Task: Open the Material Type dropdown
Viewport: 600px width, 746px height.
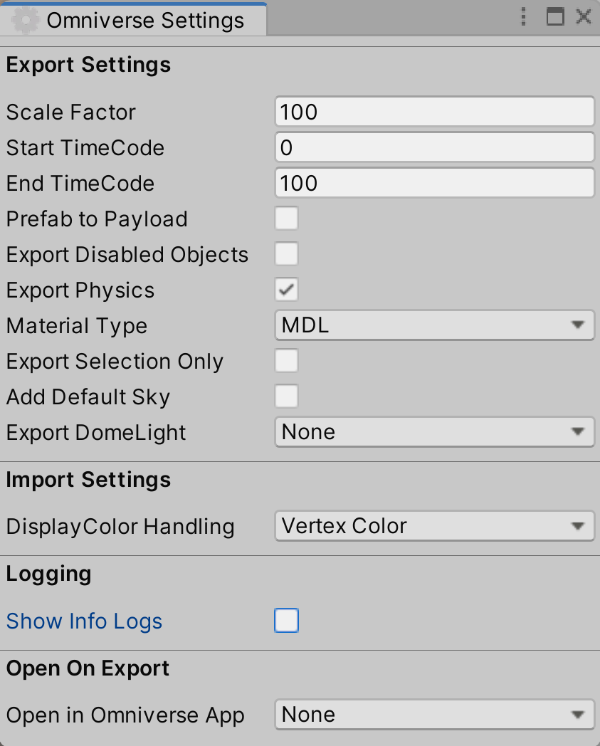Action: click(x=434, y=325)
